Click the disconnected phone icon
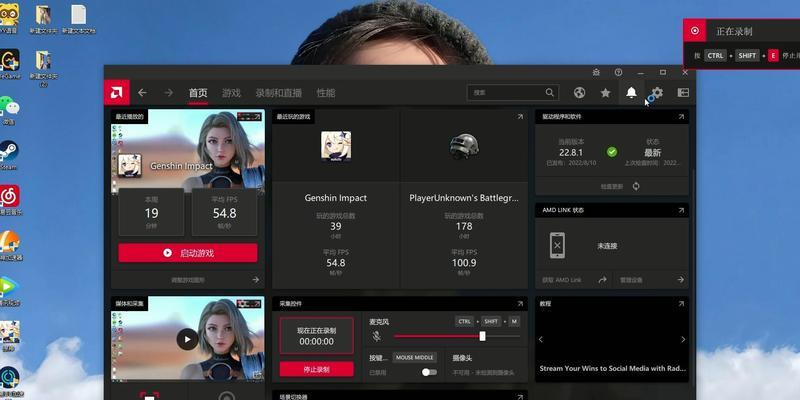Image resolution: width=800 pixels, height=400 pixels. pyautogui.click(x=557, y=245)
